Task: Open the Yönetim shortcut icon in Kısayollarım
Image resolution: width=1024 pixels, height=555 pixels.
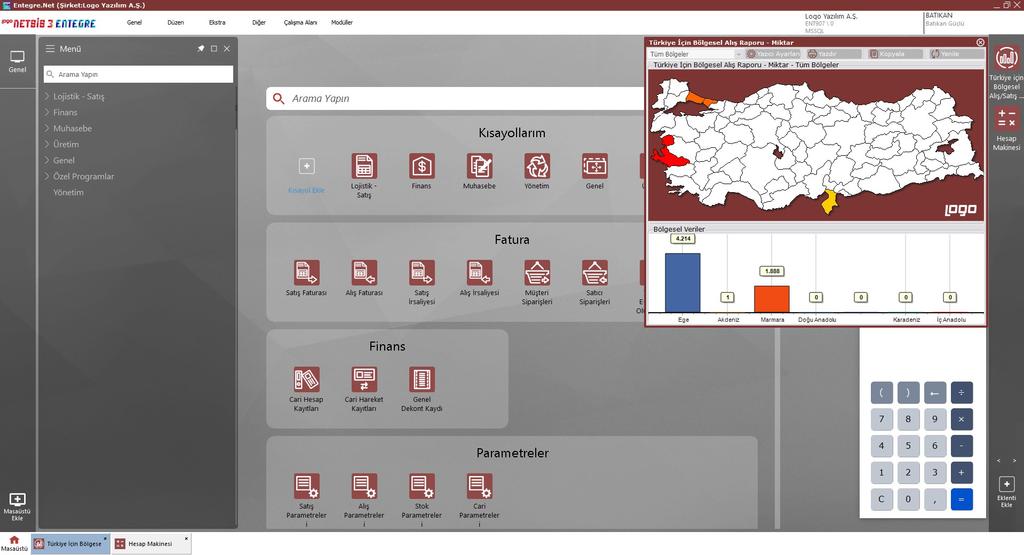Action: click(537, 166)
